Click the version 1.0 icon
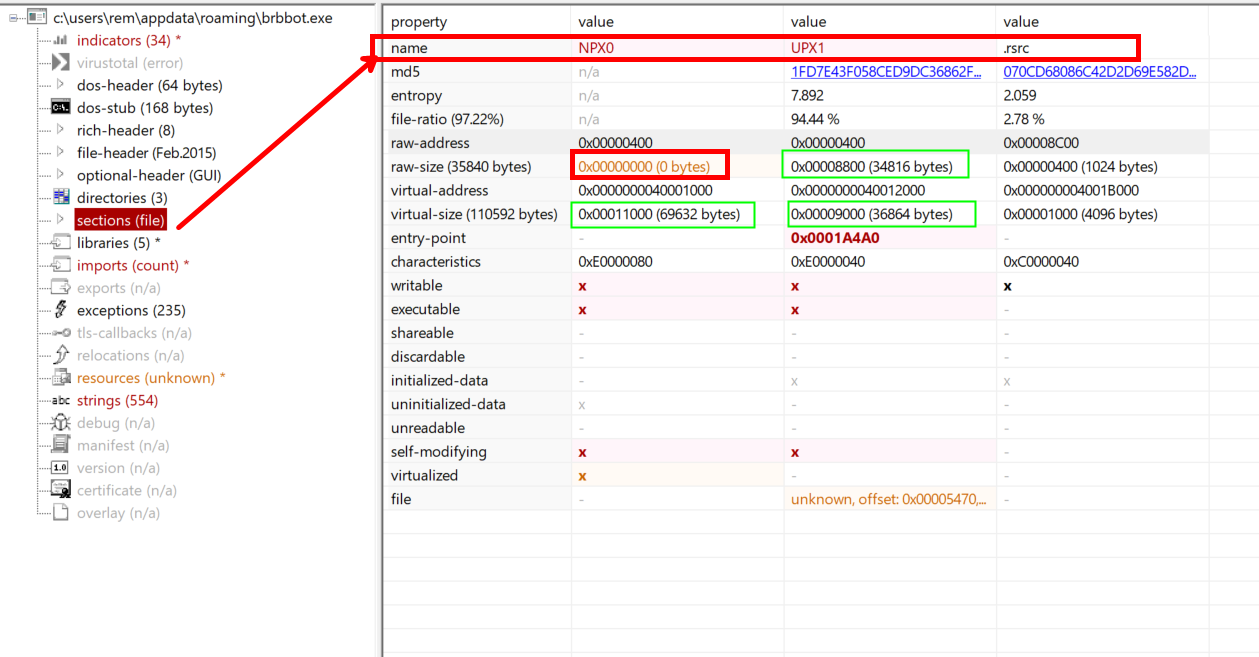The height and width of the screenshot is (657, 1259). click(x=60, y=468)
